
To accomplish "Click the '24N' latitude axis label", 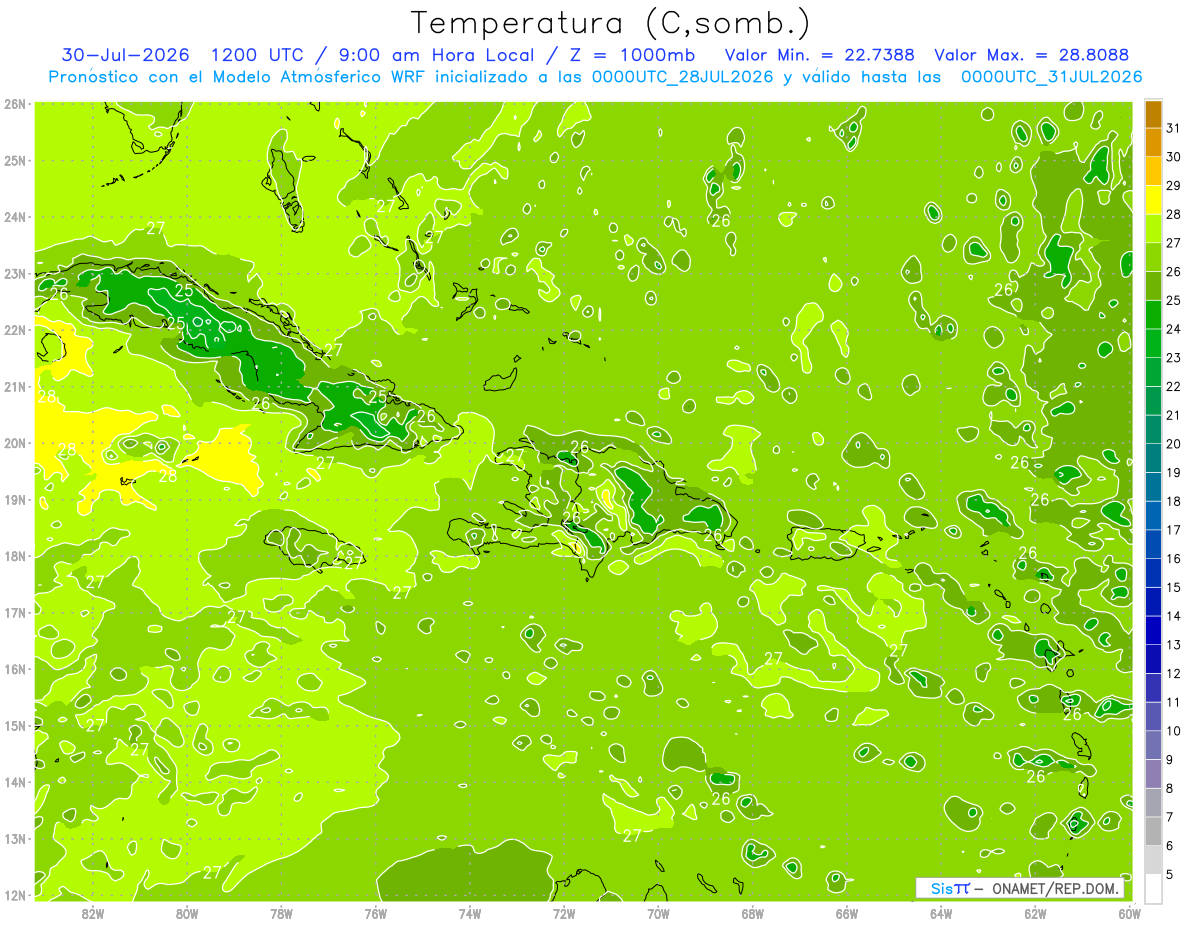I will pyautogui.click(x=14, y=217).
